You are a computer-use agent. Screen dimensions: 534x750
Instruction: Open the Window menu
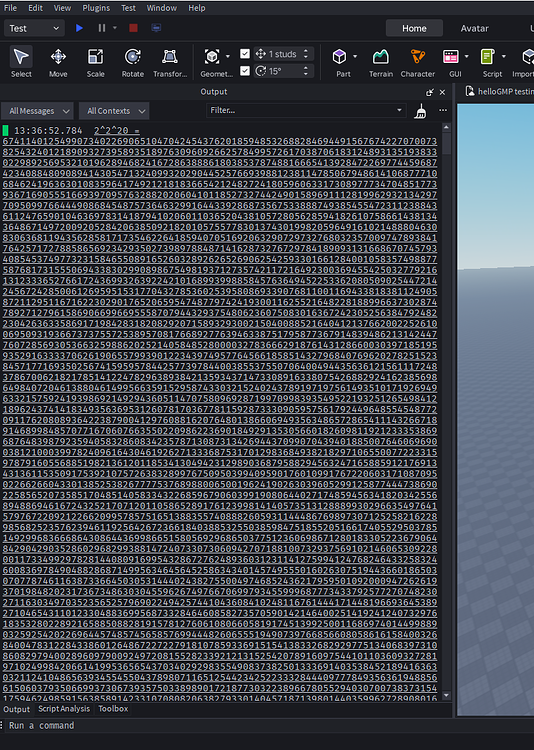(162, 8)
